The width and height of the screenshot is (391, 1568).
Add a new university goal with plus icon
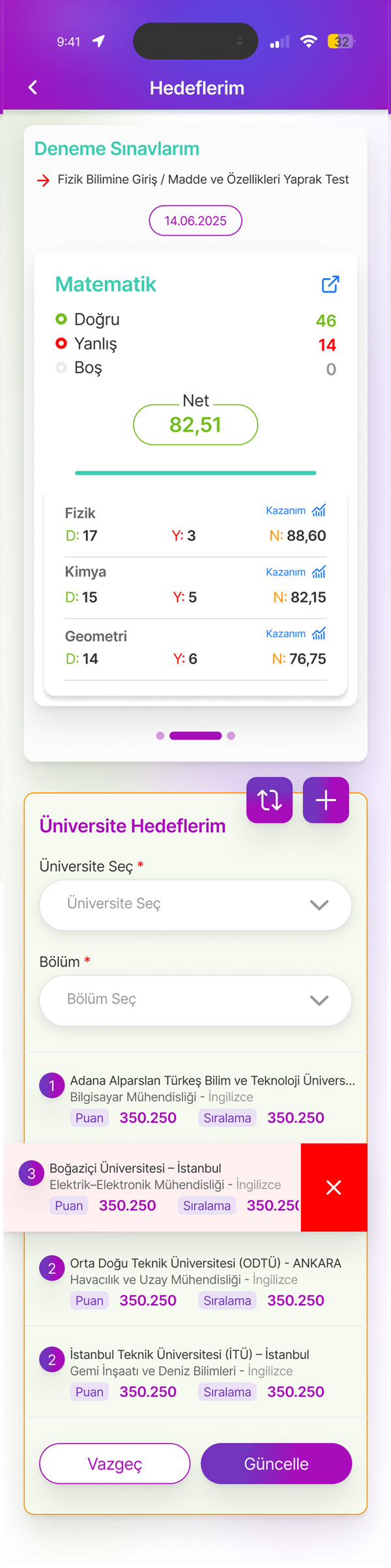tap(325, 800)
